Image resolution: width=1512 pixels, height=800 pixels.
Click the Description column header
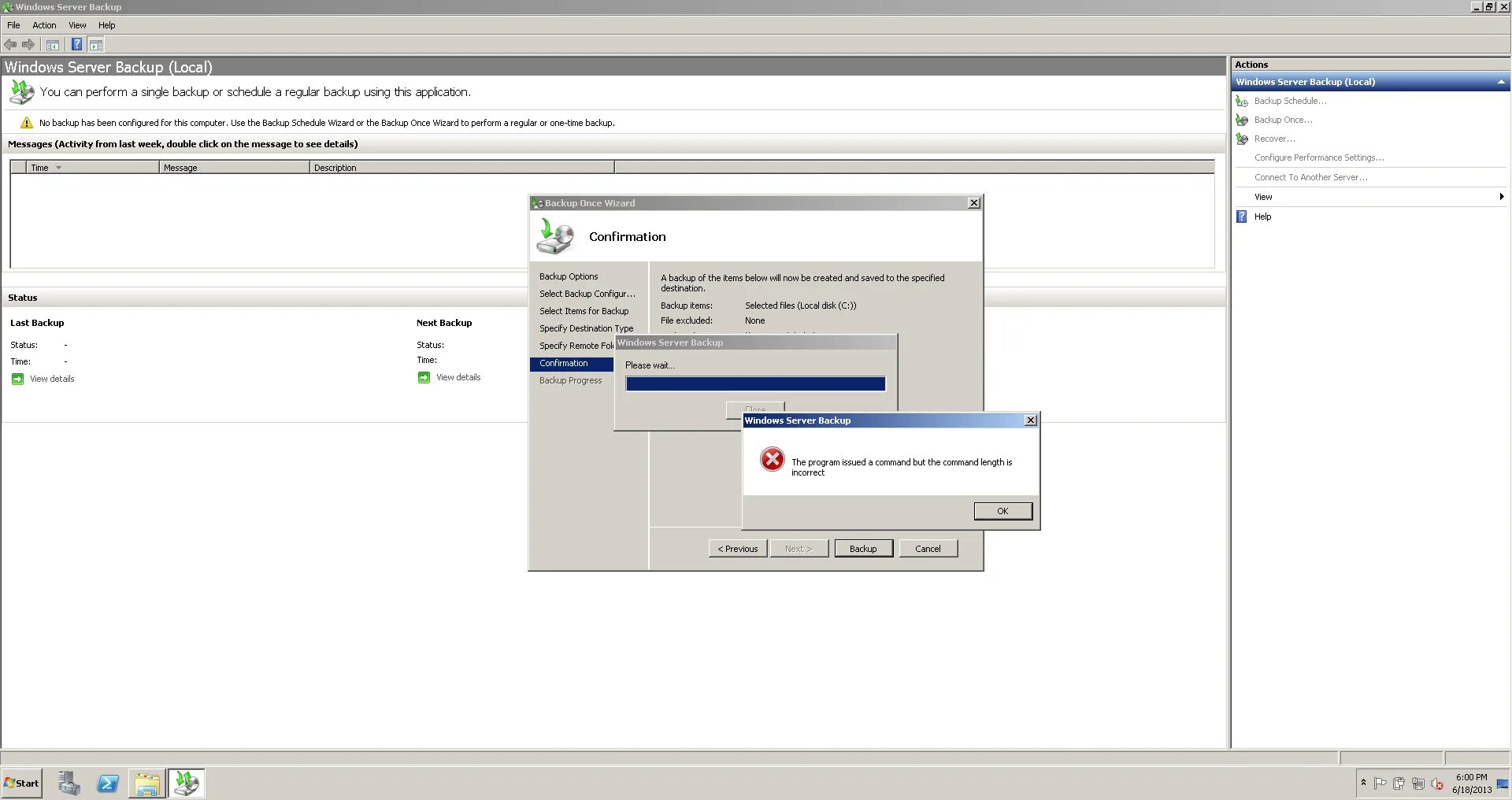click(461, 168)
